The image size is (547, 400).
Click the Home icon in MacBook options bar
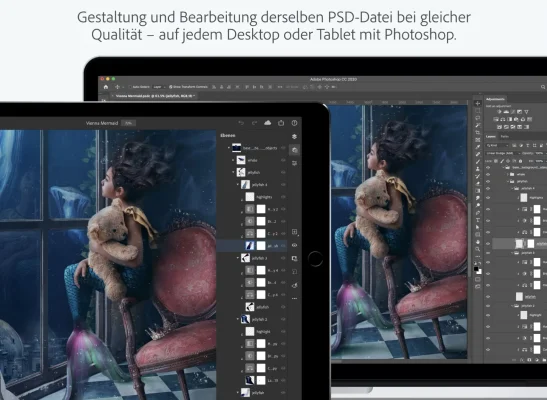point(106,87)
